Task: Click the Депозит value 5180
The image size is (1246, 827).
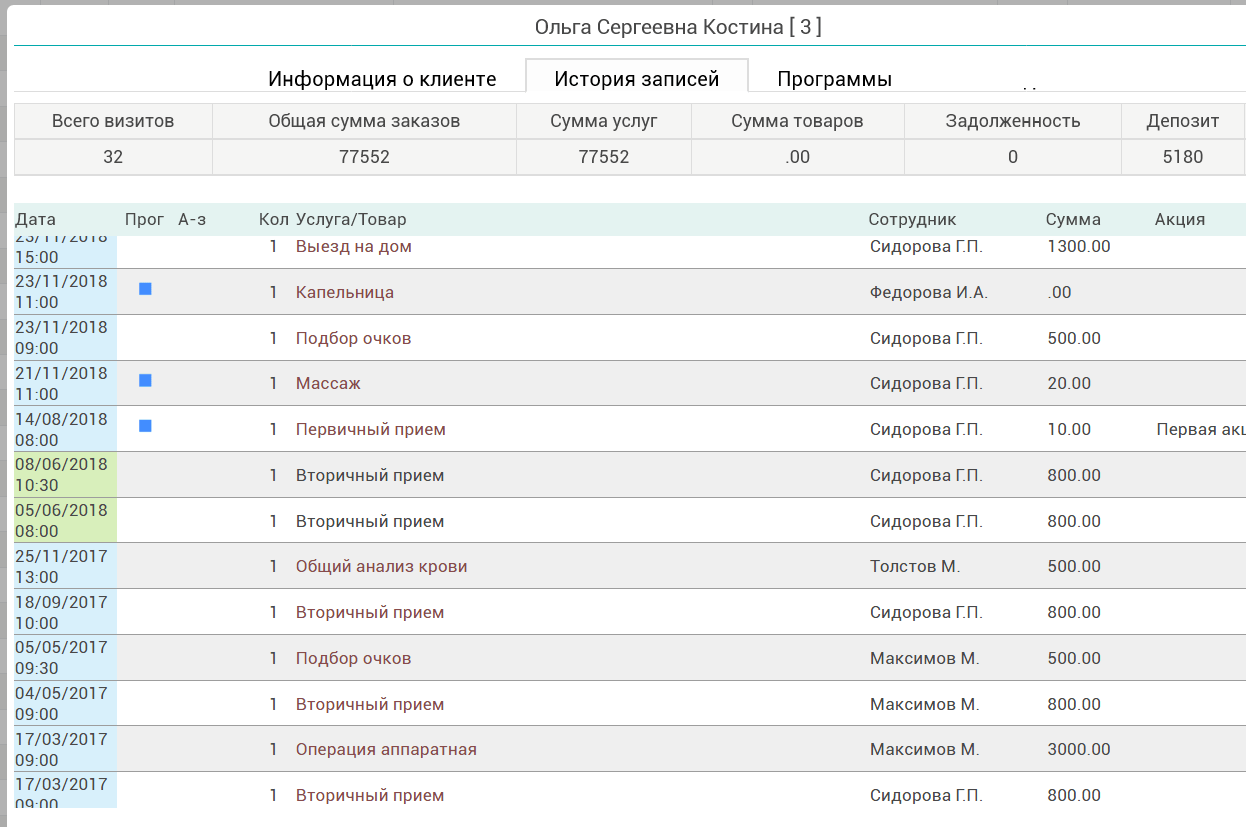Action: 1183,157
